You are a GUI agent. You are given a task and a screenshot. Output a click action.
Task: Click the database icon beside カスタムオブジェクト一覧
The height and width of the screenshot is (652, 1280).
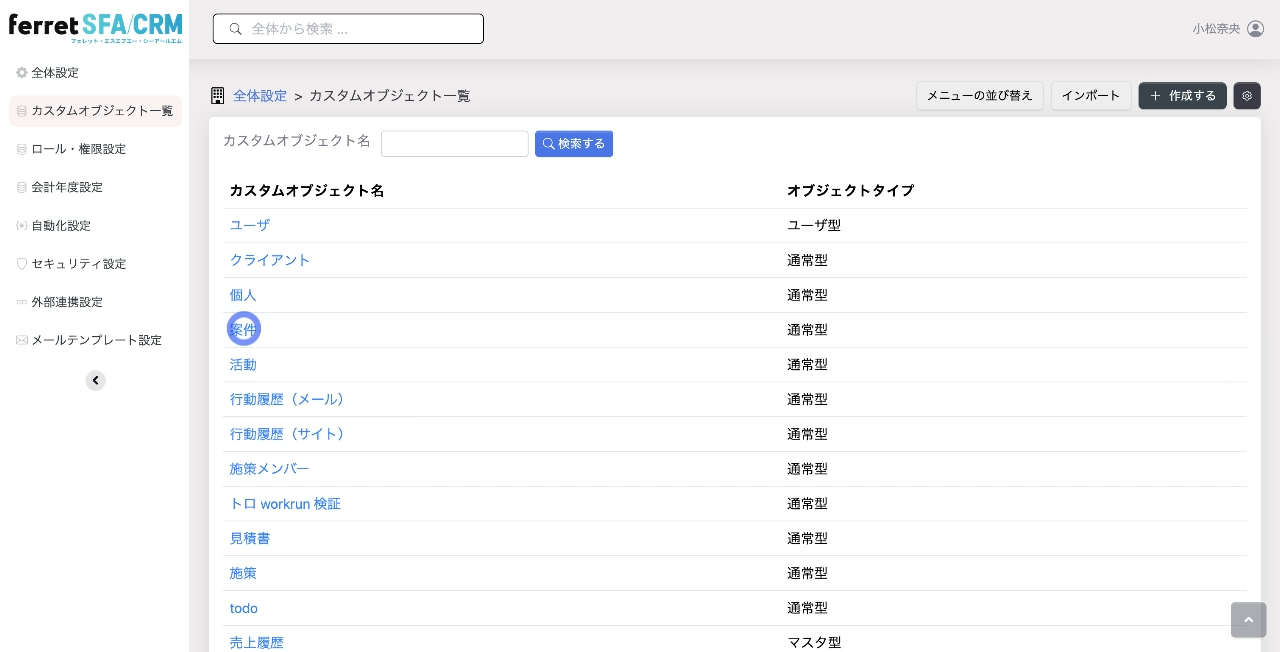pos(22,111)
